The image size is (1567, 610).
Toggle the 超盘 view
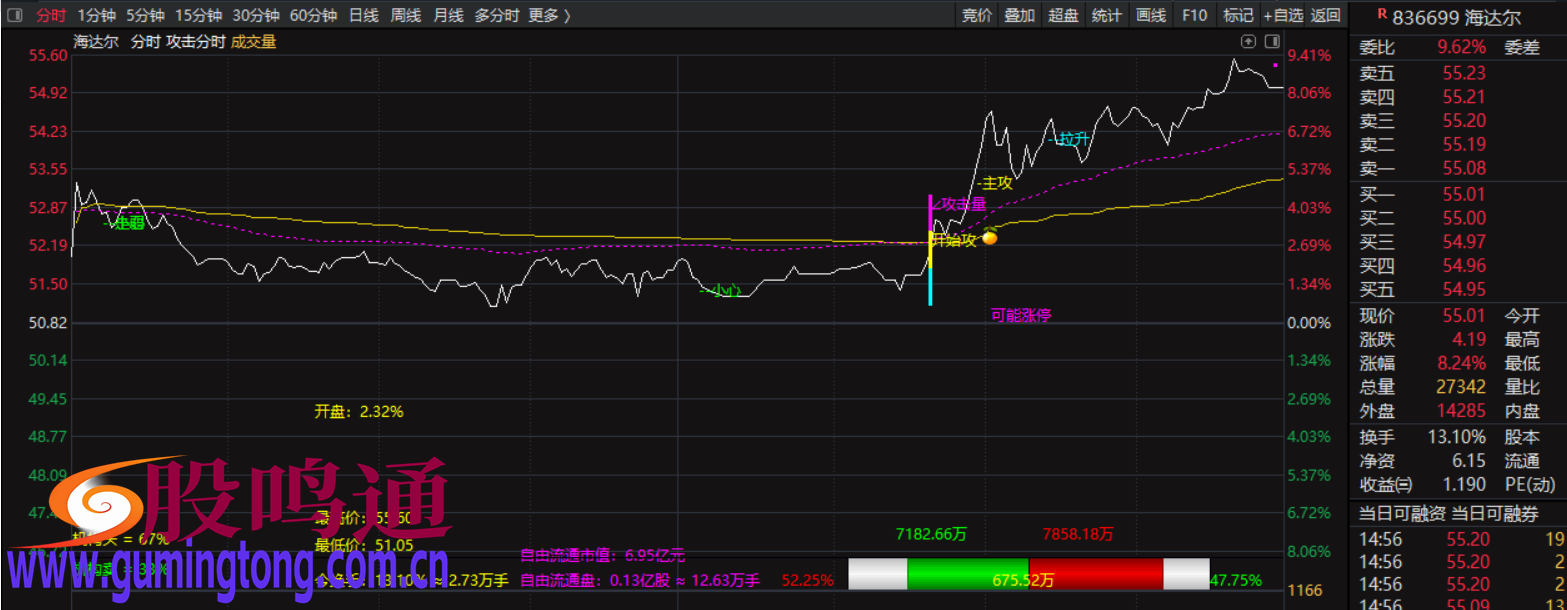pos(1063,15)
